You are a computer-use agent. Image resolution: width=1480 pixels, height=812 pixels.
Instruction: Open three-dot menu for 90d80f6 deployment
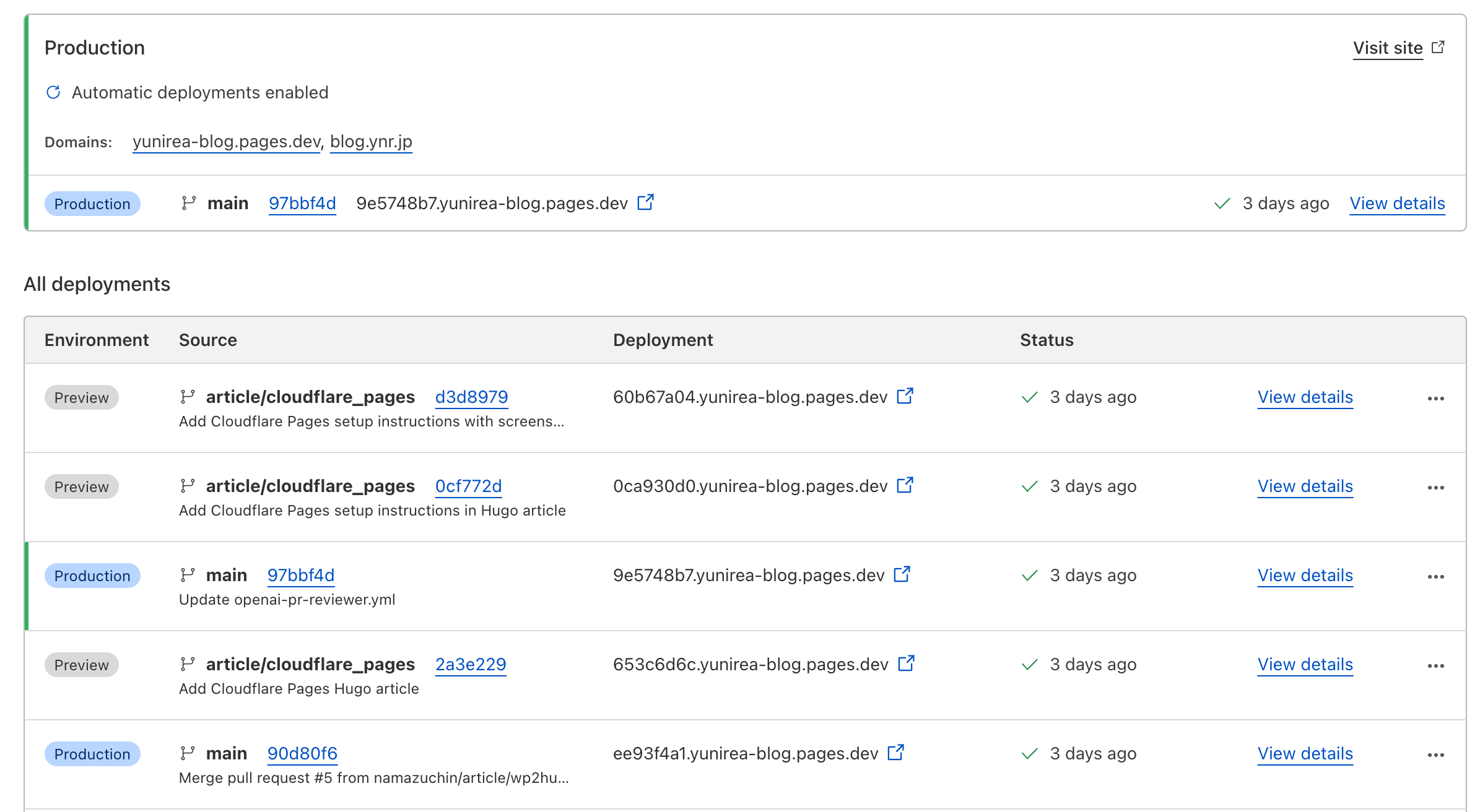[x=1435, y=755]
